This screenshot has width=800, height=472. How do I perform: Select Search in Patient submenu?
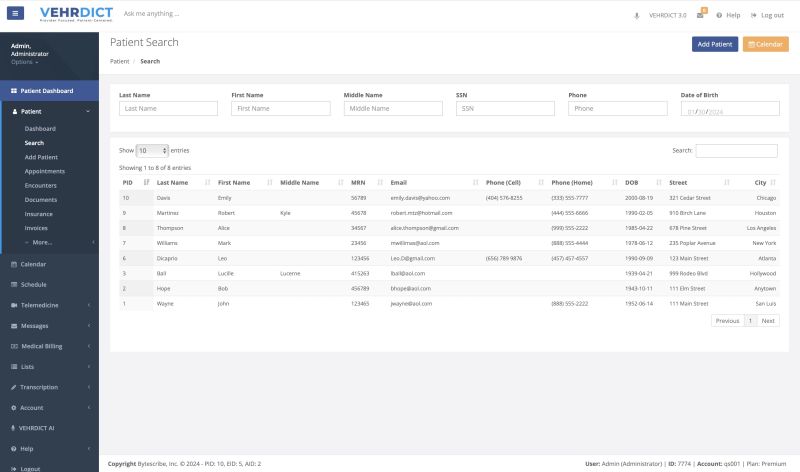click(34, 143)
